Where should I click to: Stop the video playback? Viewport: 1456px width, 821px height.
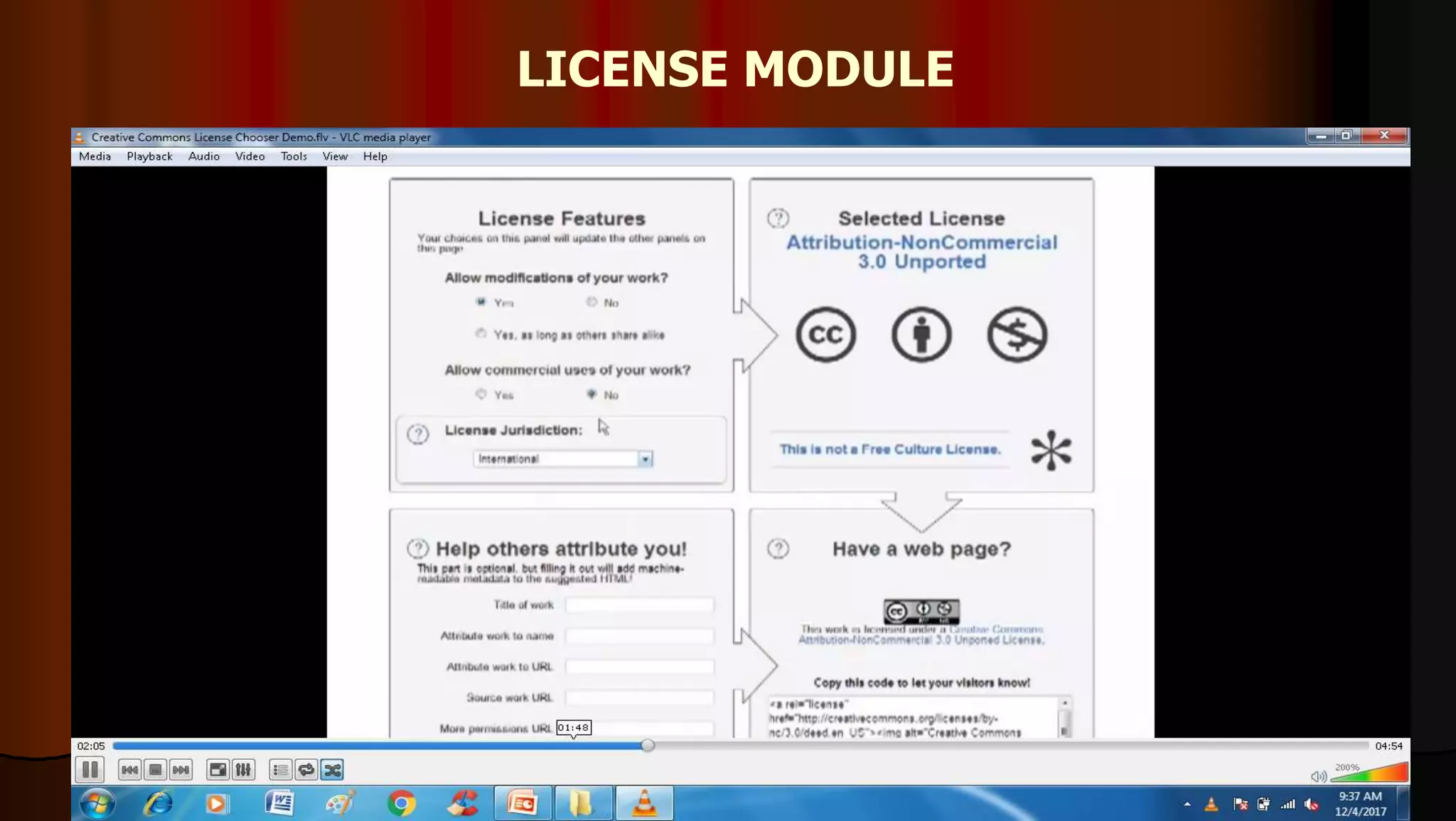point(155,770)
